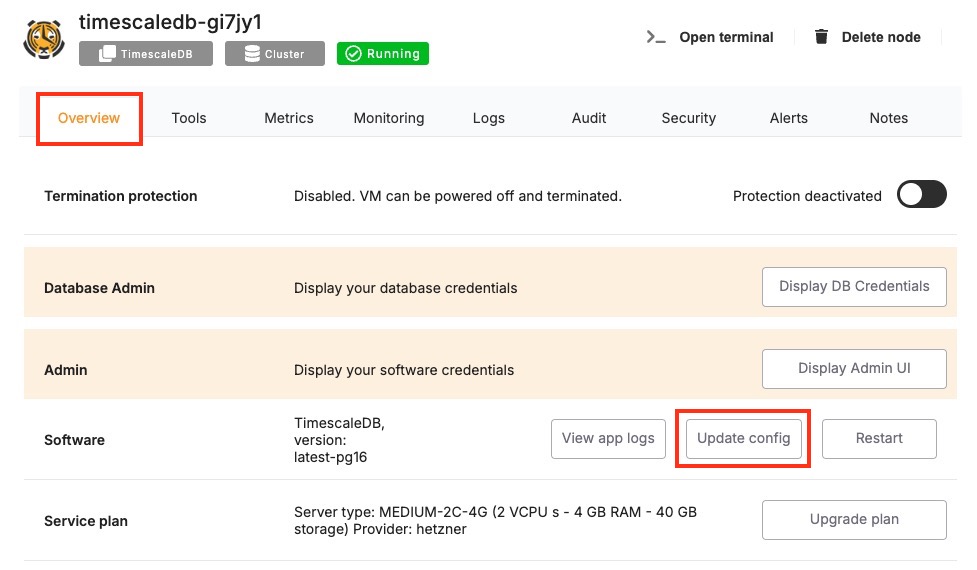Viewport: 977px width, 570px height.
Task: Open View app logs
Action: tap(608, 438)
